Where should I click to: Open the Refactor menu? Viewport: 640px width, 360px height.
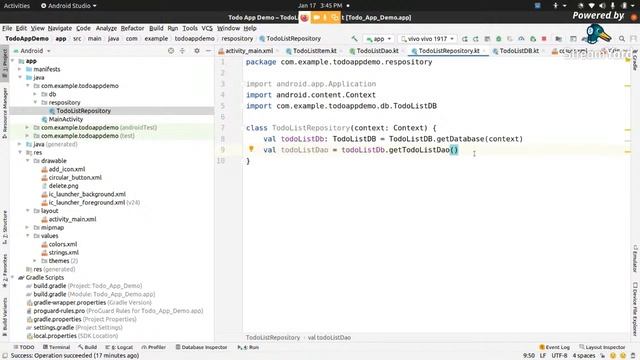coord(132,28)
